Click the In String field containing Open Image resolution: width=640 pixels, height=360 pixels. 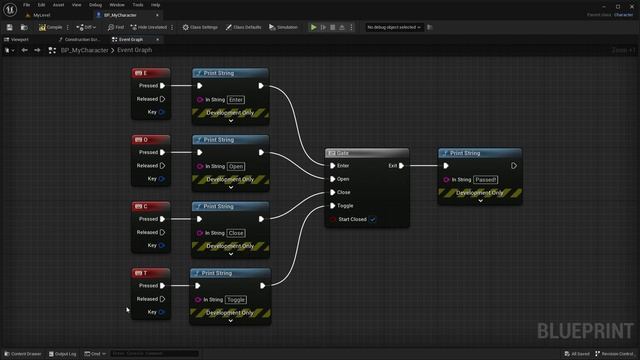[x=236, y=166]
